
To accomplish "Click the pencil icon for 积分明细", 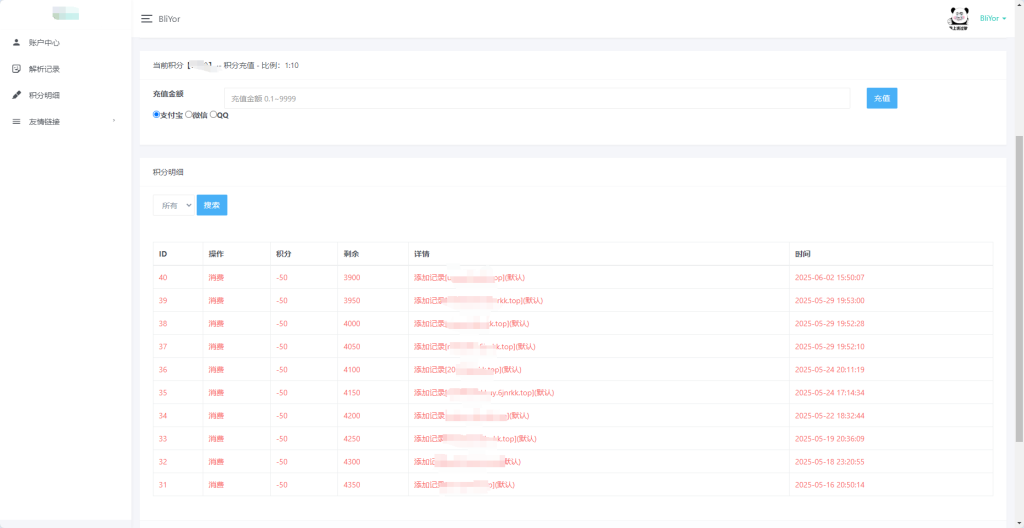I will coord(16,95).
